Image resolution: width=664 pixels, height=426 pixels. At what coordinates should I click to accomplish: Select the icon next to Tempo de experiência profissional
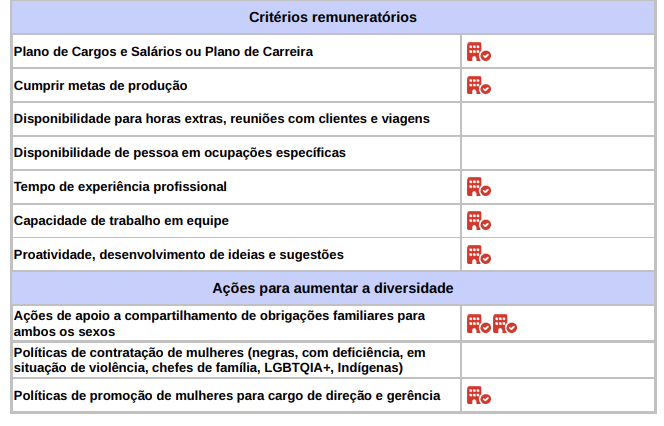click(478, 187)
